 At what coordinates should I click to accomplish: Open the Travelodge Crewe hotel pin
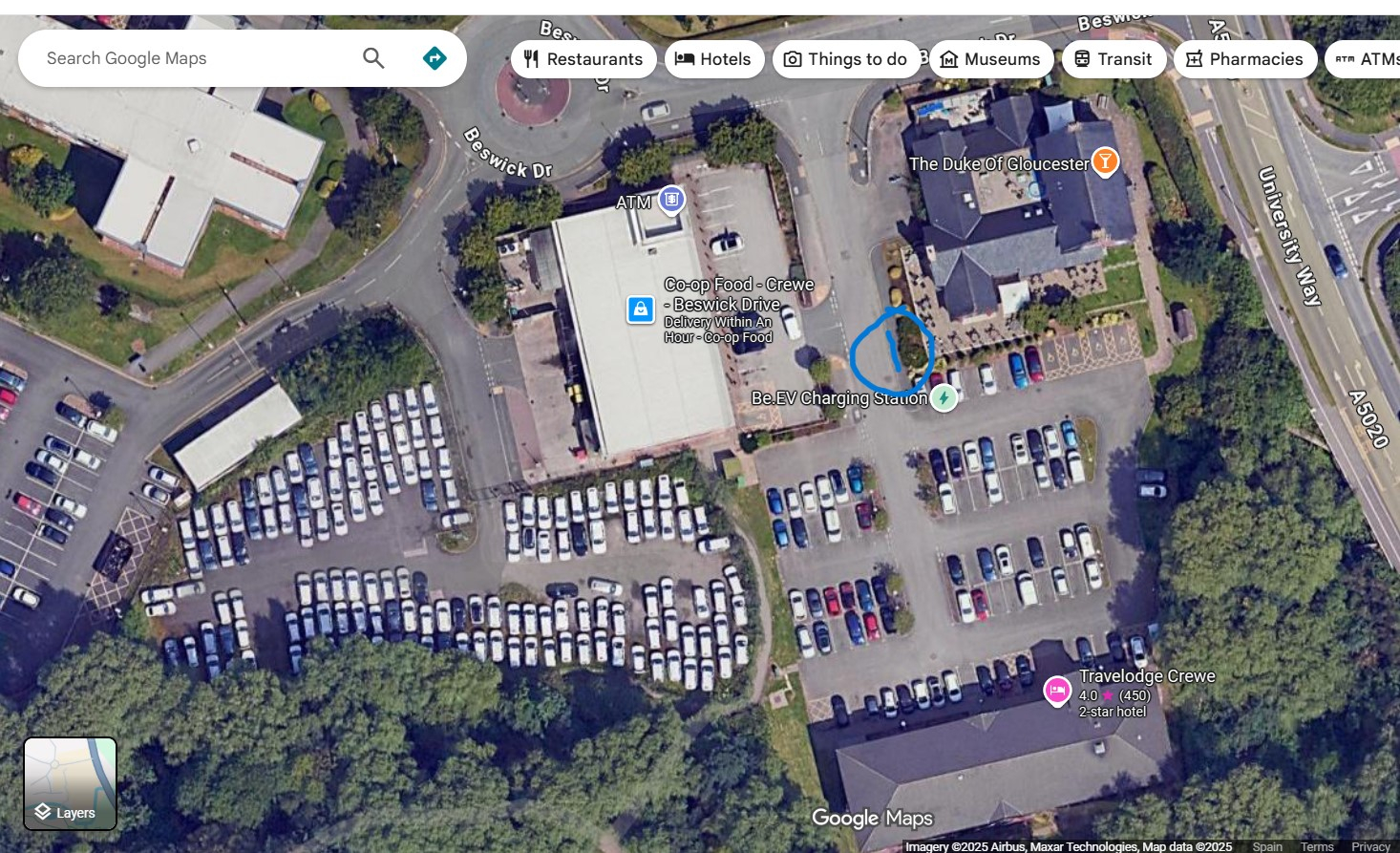pyautogui.click(x=1057, y=690)
